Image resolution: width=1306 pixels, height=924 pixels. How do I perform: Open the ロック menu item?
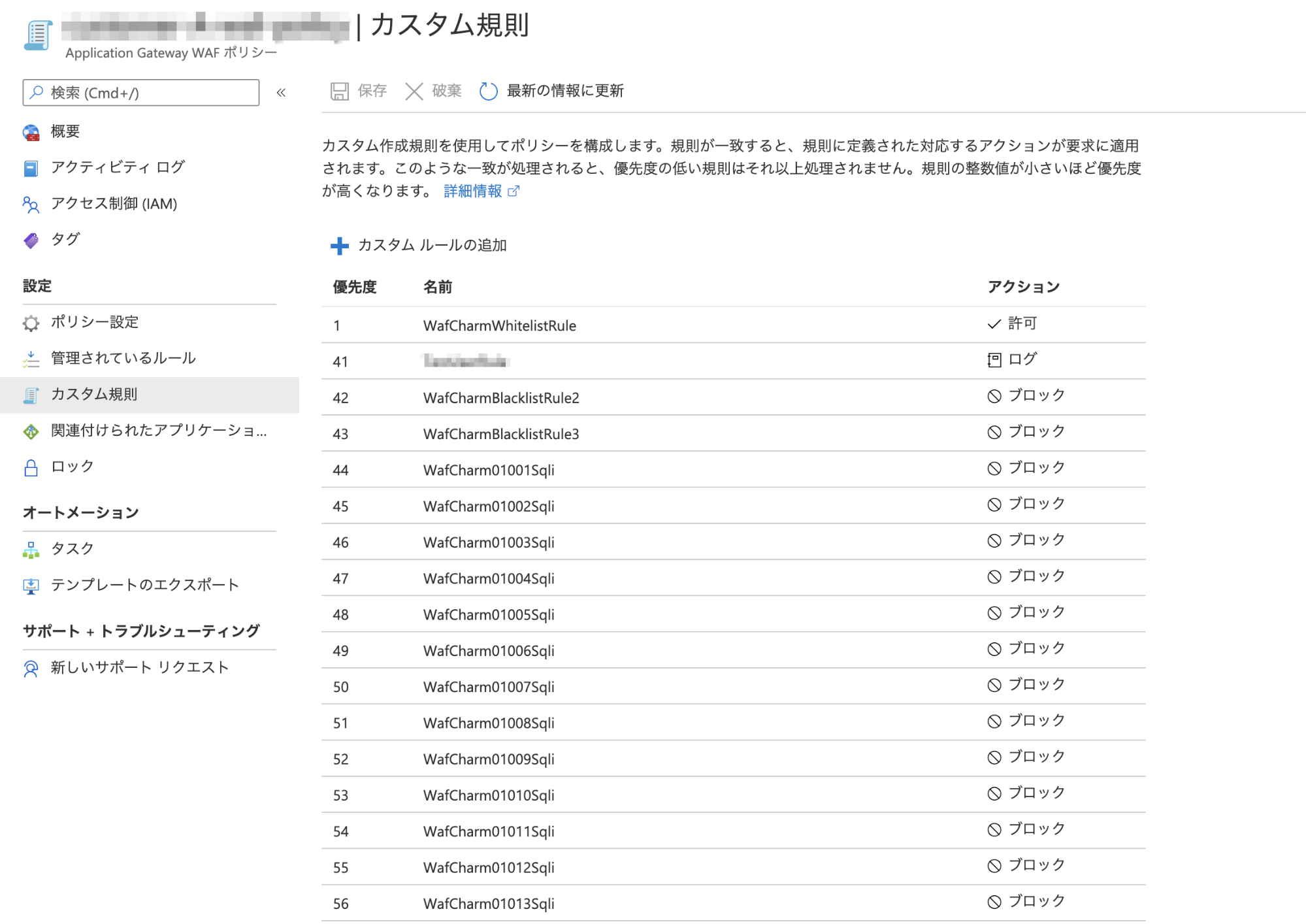tap(72, 467)
